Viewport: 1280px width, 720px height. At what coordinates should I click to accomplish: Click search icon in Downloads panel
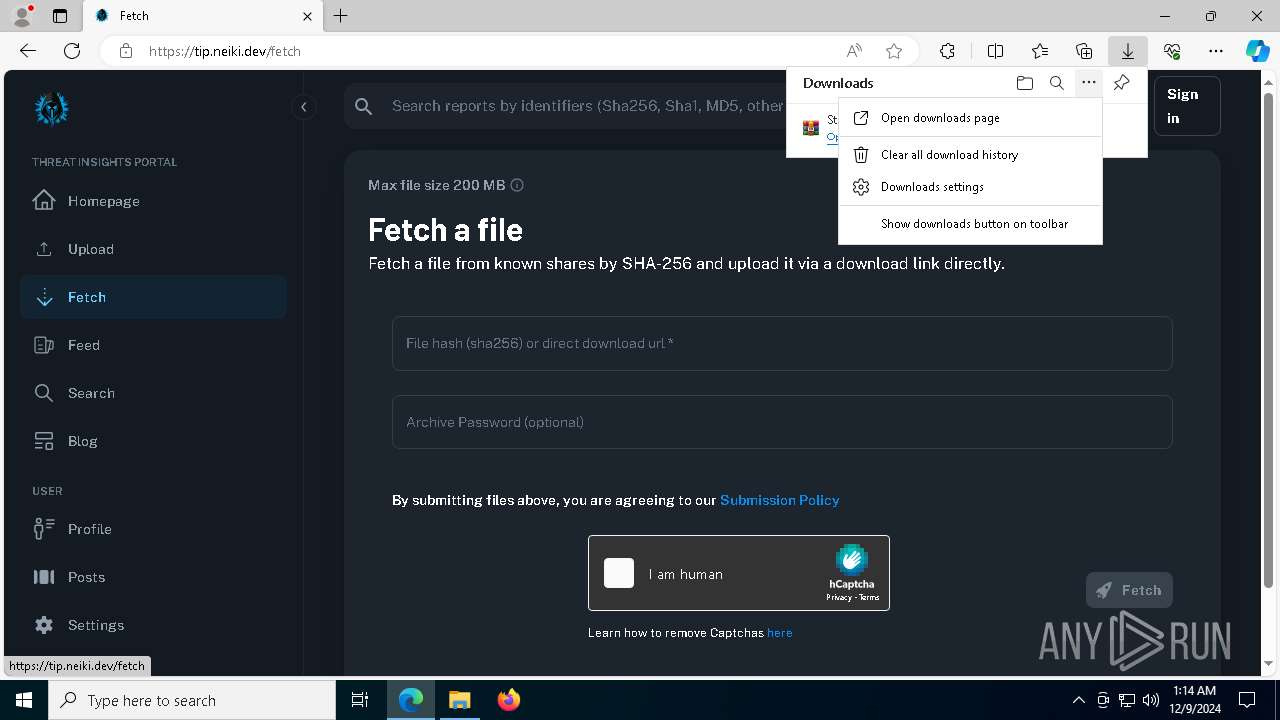click(x=1056, y=83)
